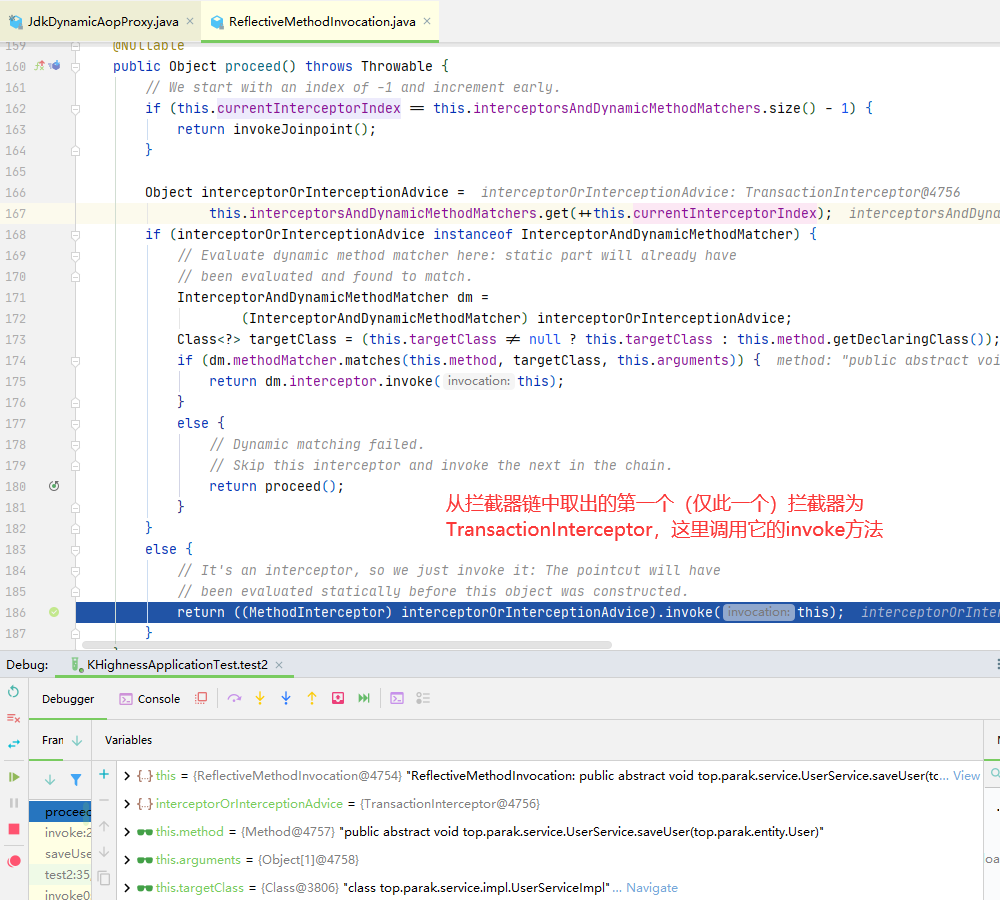
Task: Click the View link on 'this' row
Action: (966, 776)
